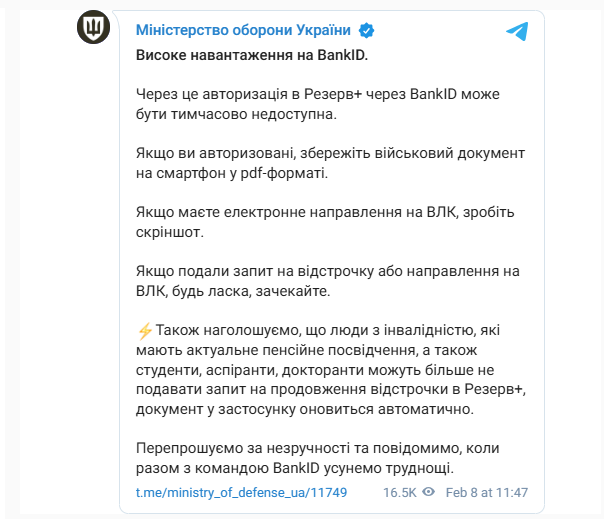
Task: Click the lightning bolt emoji
Action: [145, 330]
